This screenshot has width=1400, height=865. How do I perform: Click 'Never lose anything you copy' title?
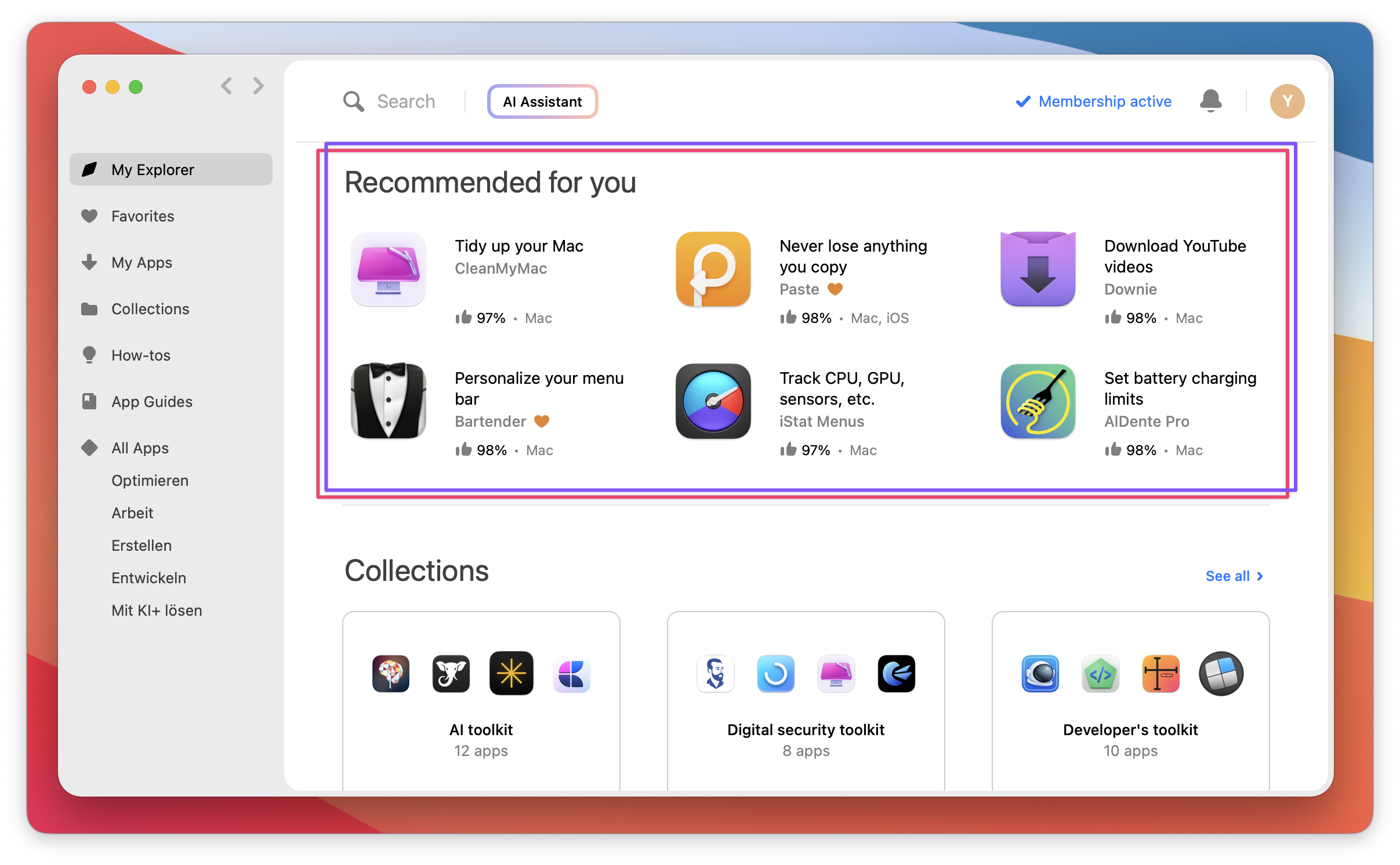pyautogui.click(x=853, y=256)
